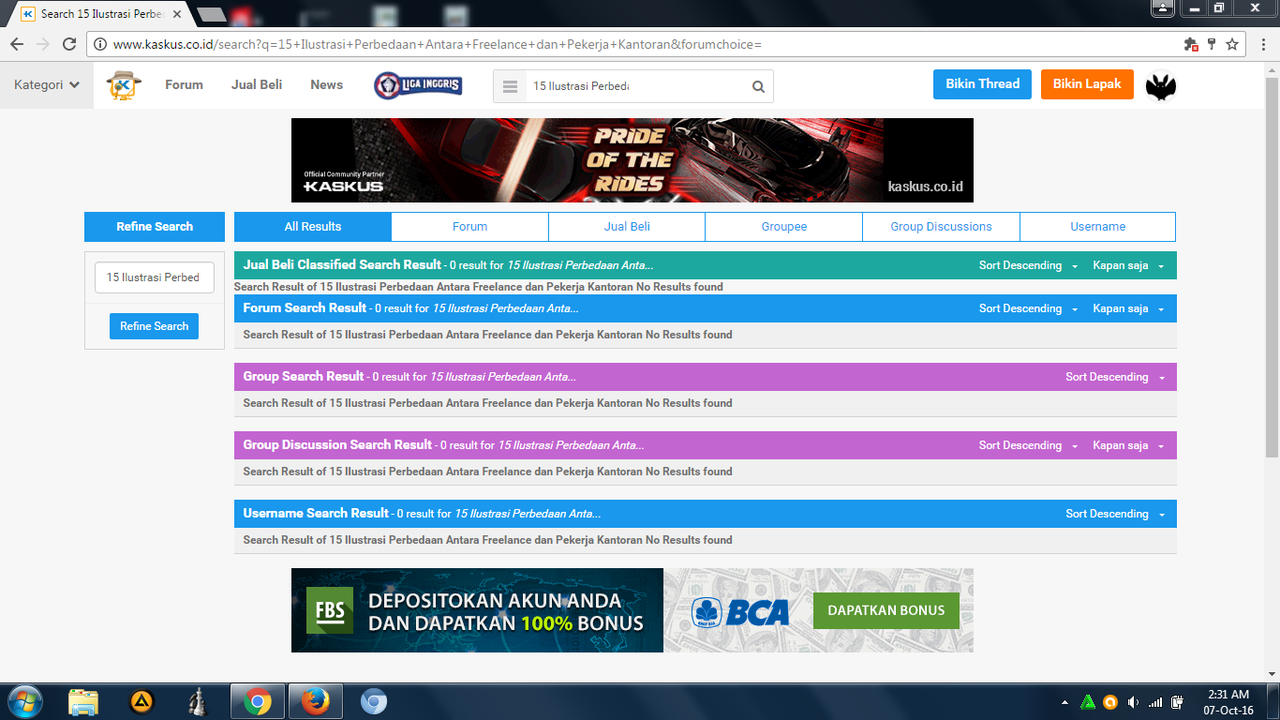Open the network signal tray icon
The width and height of the screenshot is (1280, 720).
[1156, 702]
